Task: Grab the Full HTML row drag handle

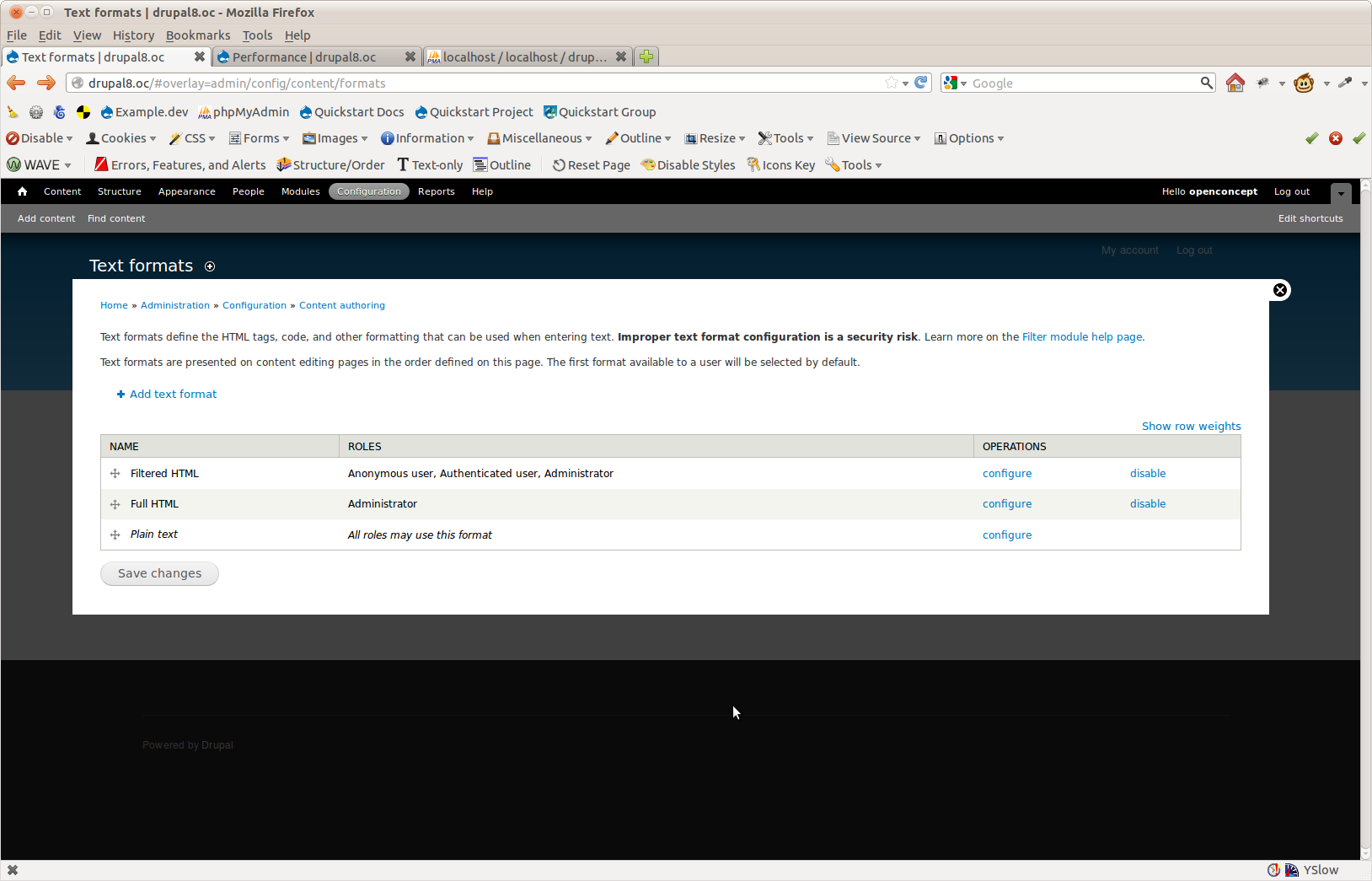Action: 115,504
